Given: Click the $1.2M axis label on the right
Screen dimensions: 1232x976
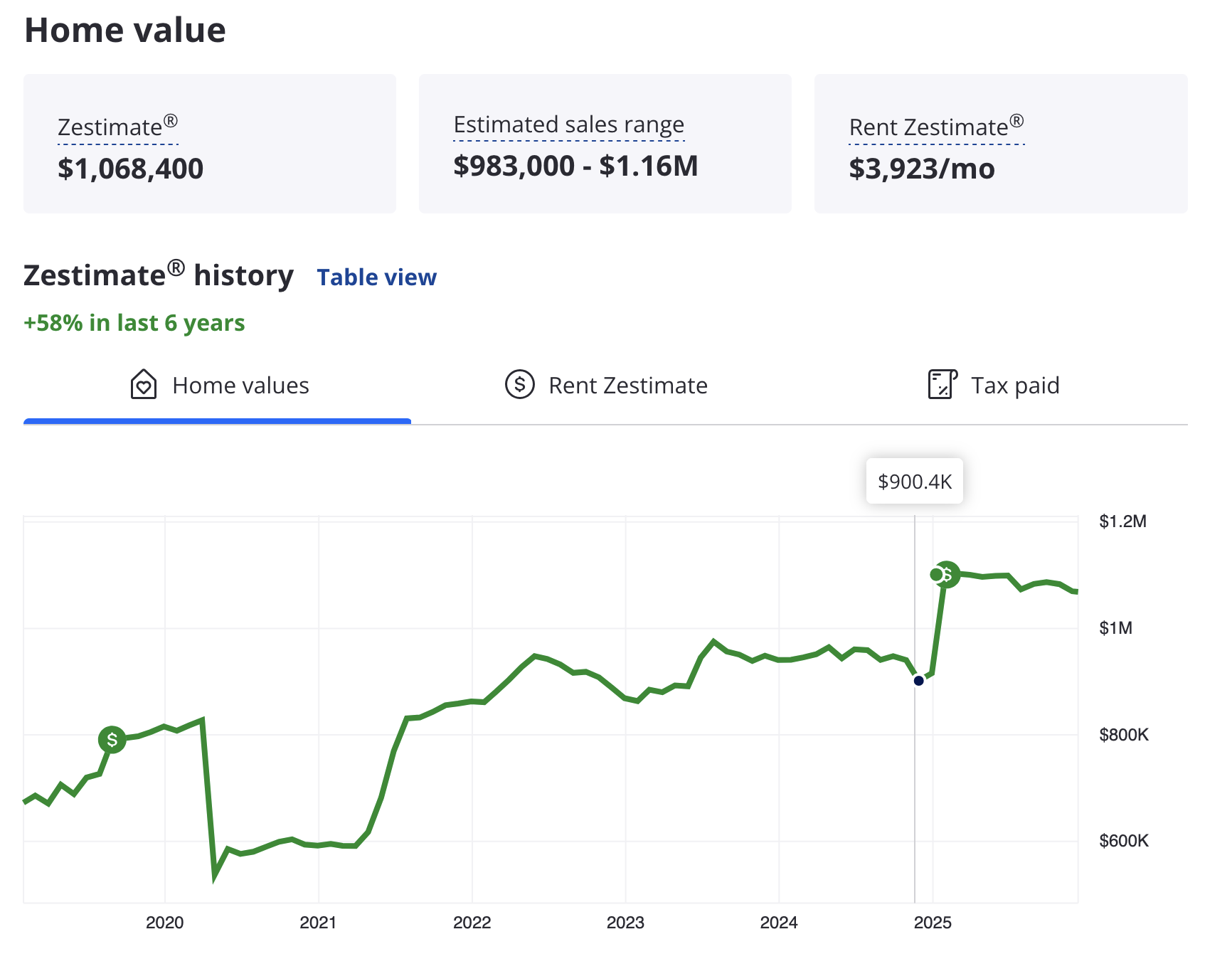Looking at the screenshot, I should [x=1124, y=521].
